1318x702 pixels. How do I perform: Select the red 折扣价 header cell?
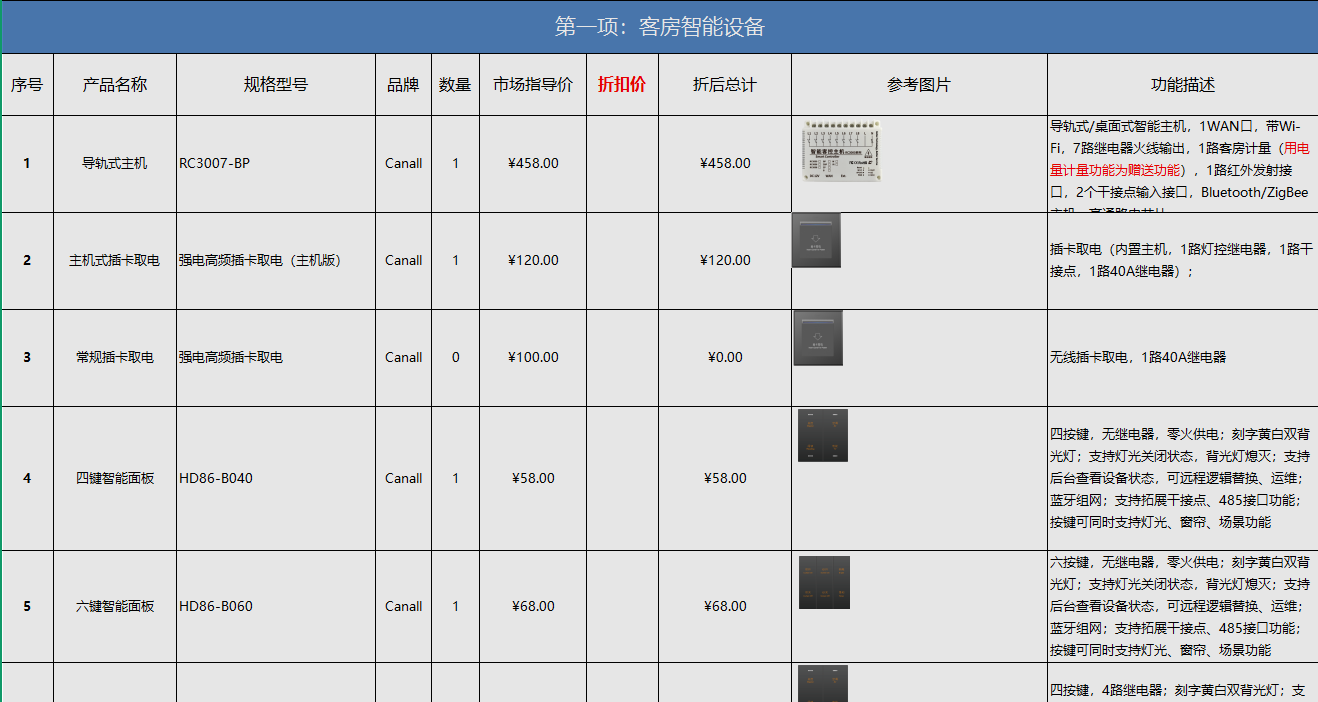click(x=622, y=85)
